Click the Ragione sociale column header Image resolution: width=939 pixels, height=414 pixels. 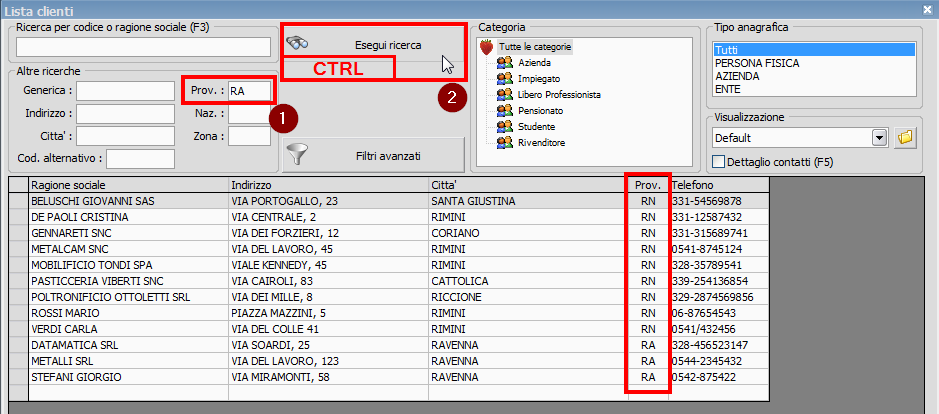(x=129, y=185)
